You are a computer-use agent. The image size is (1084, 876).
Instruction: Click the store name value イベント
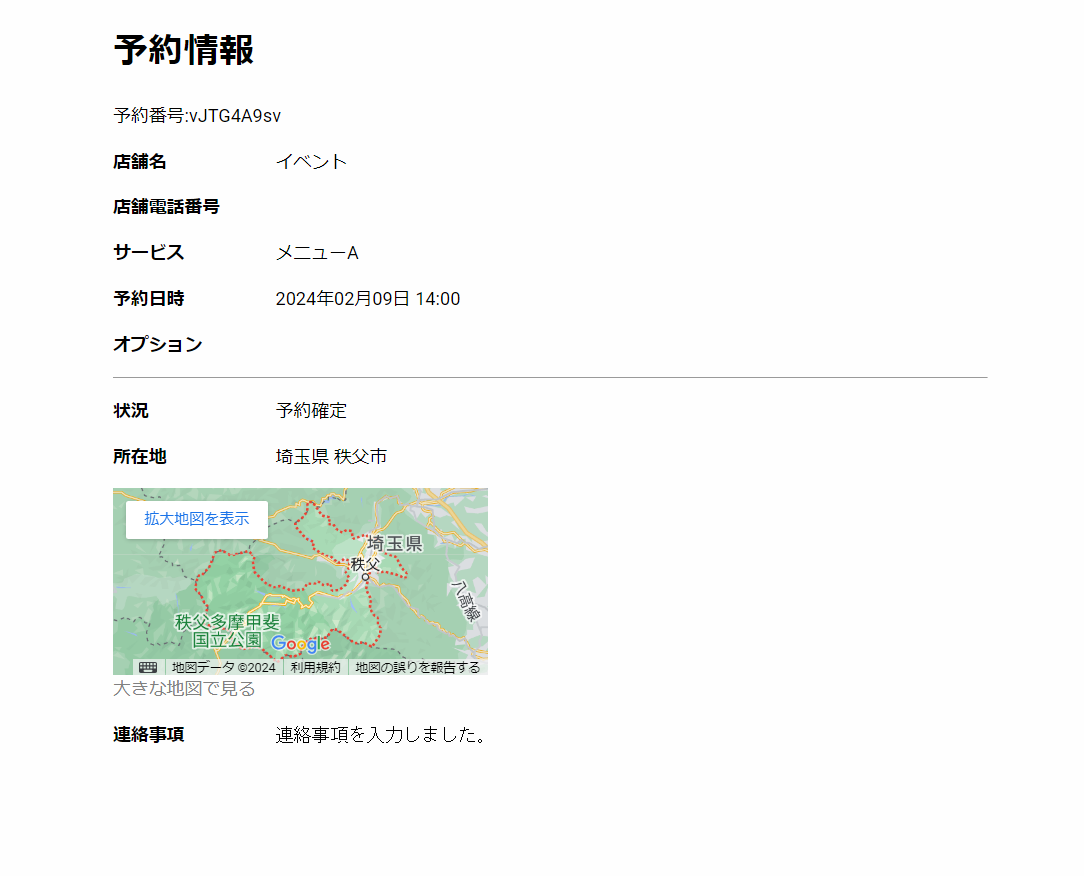click(311, 162)
